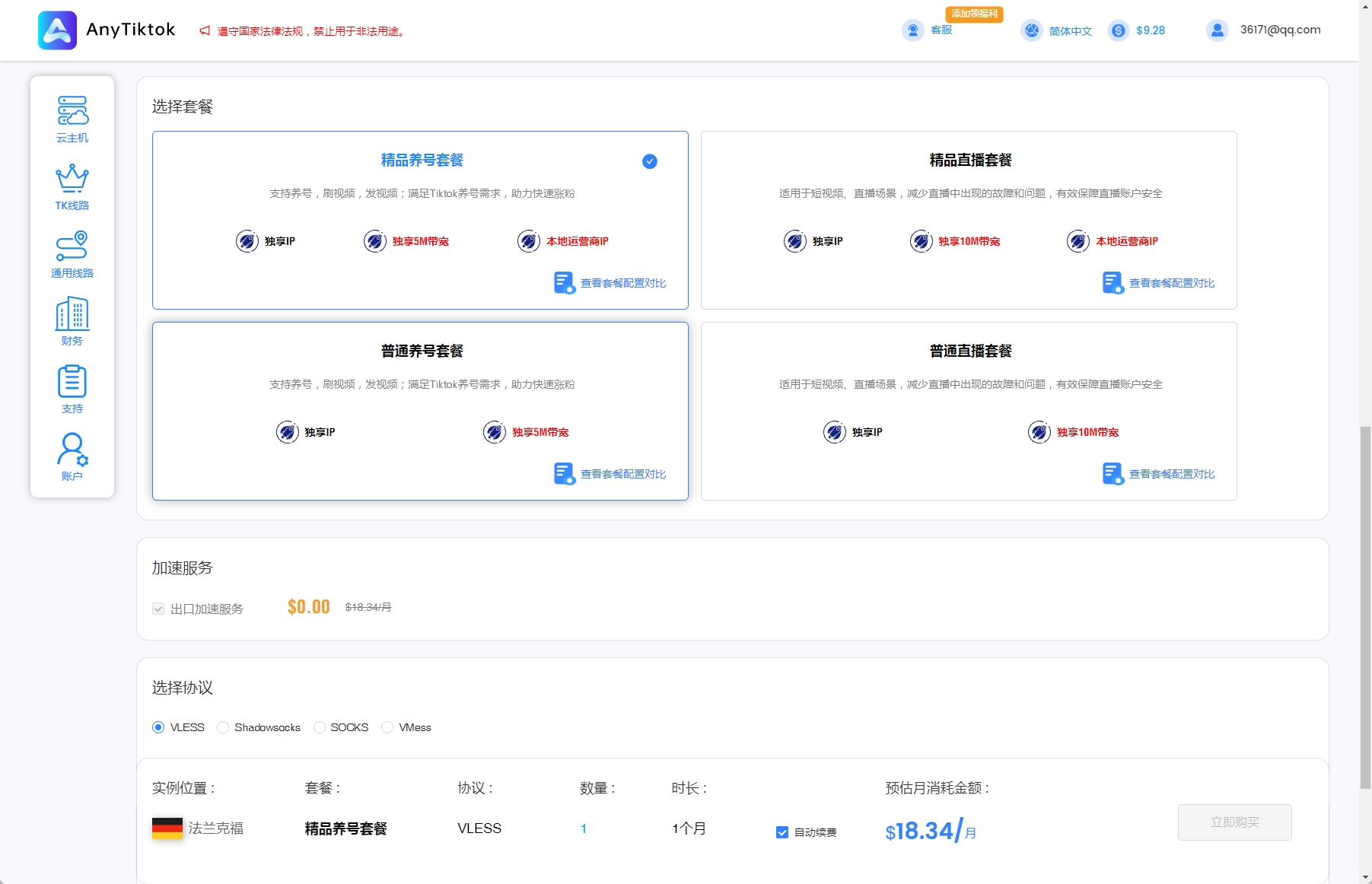Click the compare document icon in 精品直播套餐

click(1113, 283)
